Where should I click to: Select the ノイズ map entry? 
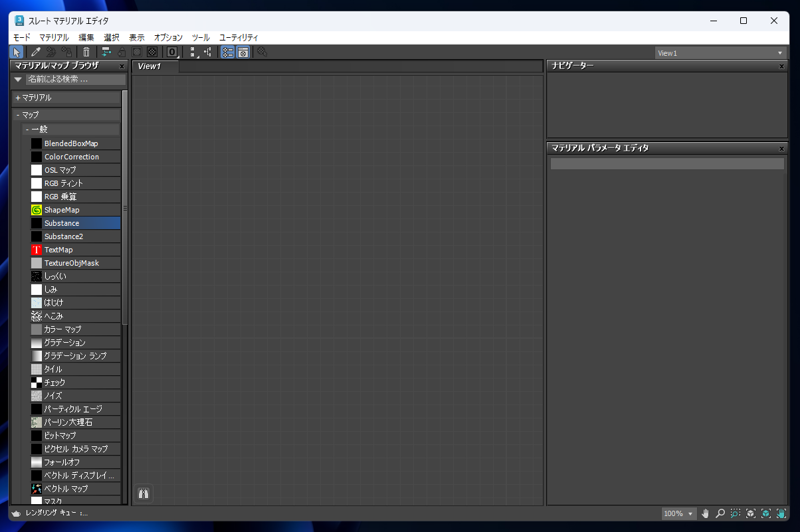click(x=76, y=395)
